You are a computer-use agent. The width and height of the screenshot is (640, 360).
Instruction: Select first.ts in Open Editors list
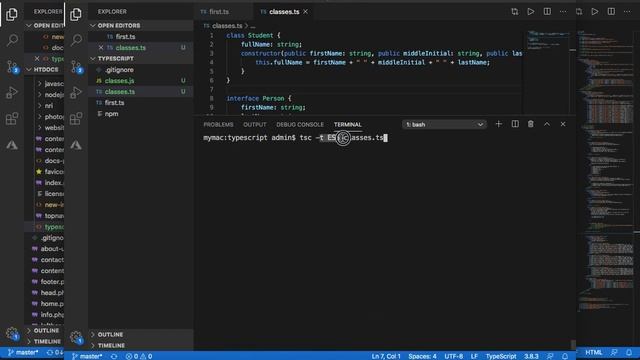point(140,37)
